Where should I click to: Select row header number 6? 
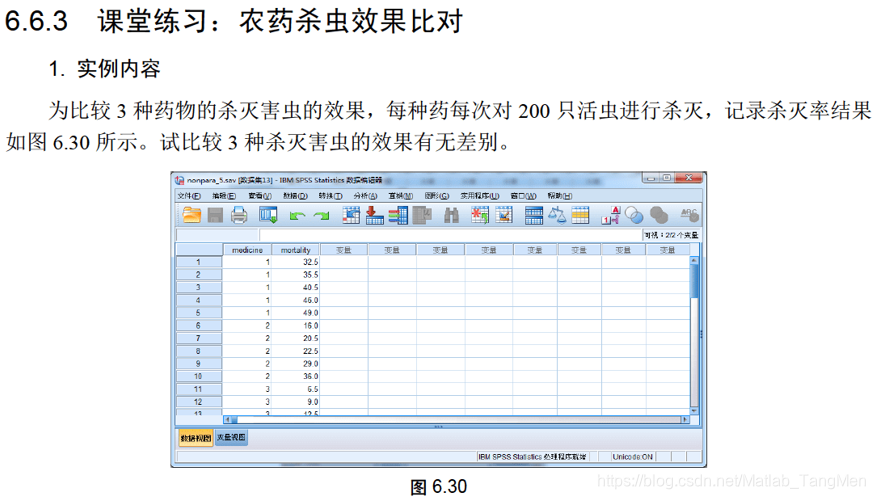(199, 325)
